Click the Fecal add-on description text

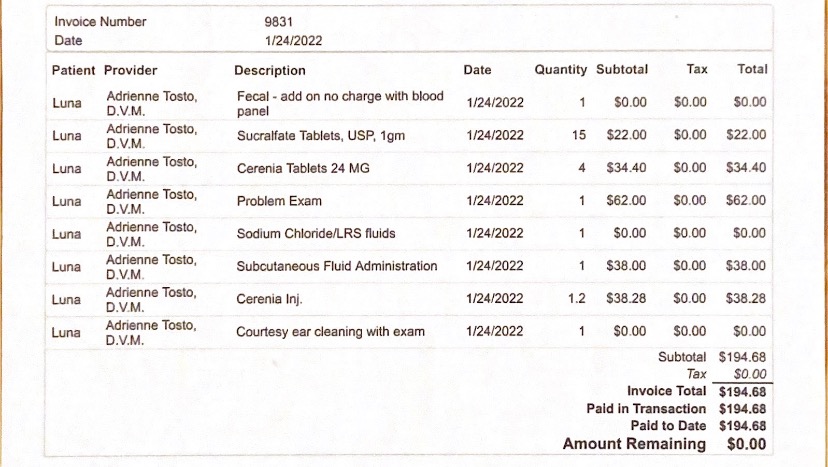[339, 103]
